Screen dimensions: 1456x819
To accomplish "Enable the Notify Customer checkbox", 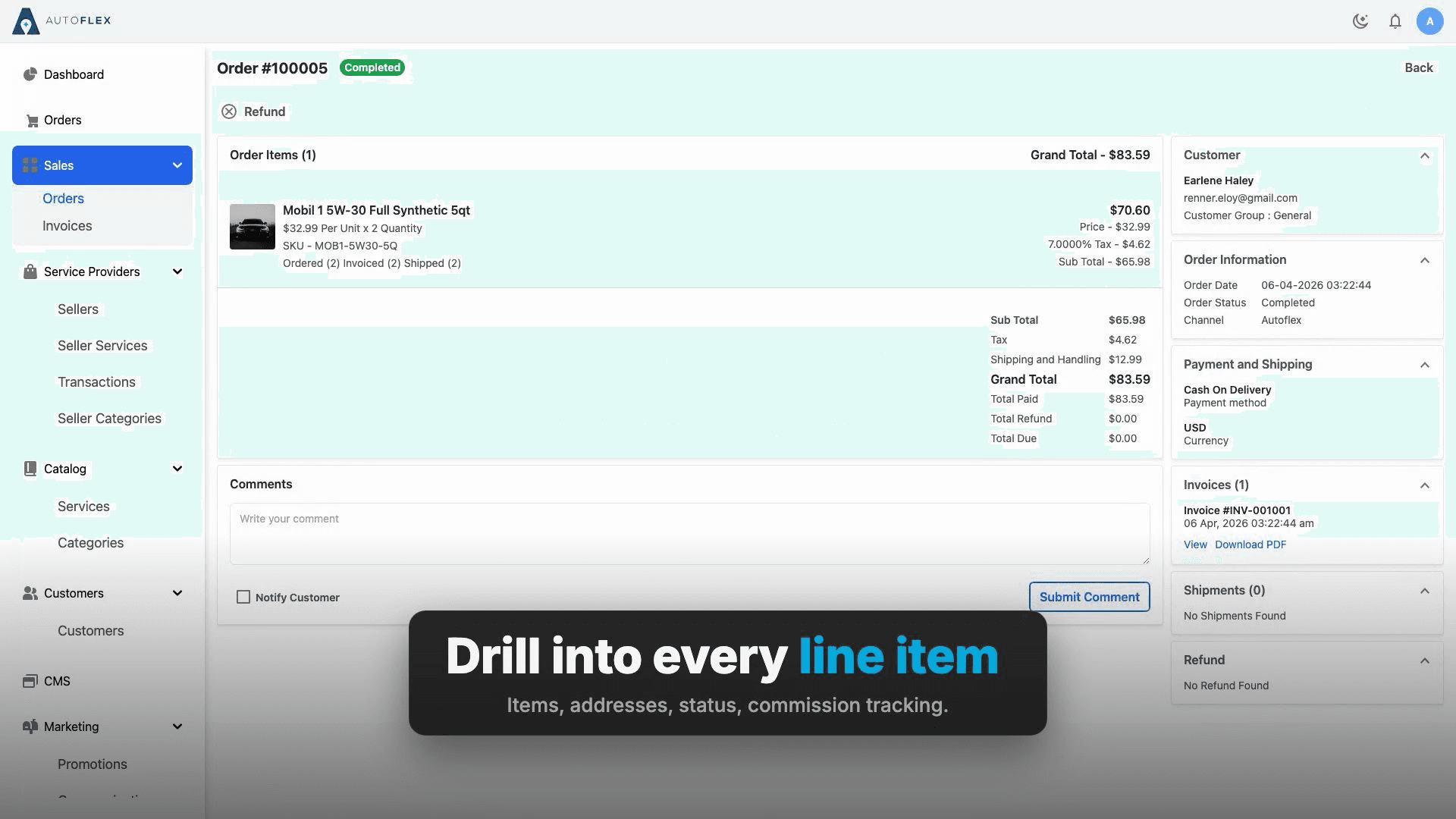I will click(x=243, y=598).
